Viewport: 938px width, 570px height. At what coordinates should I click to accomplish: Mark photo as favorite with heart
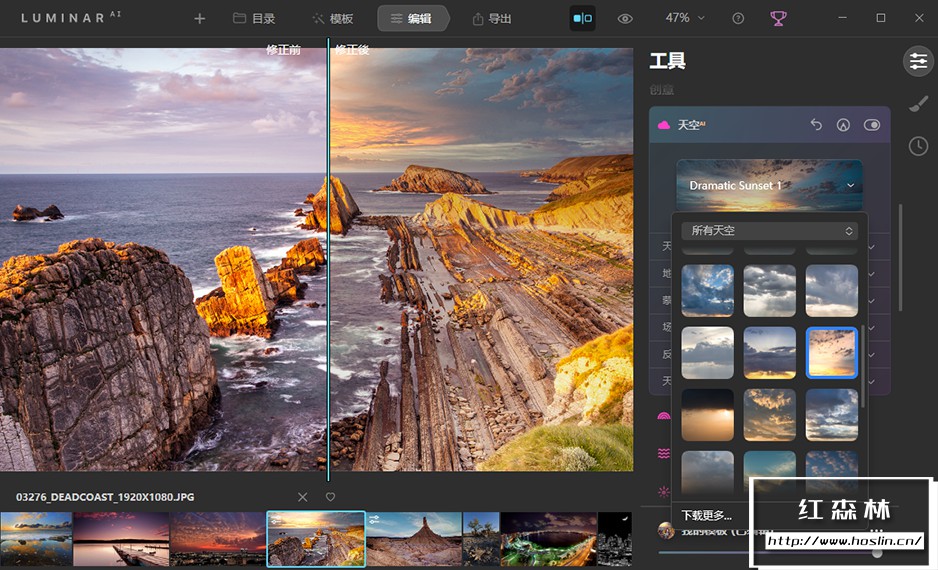(x=330, y=496)
